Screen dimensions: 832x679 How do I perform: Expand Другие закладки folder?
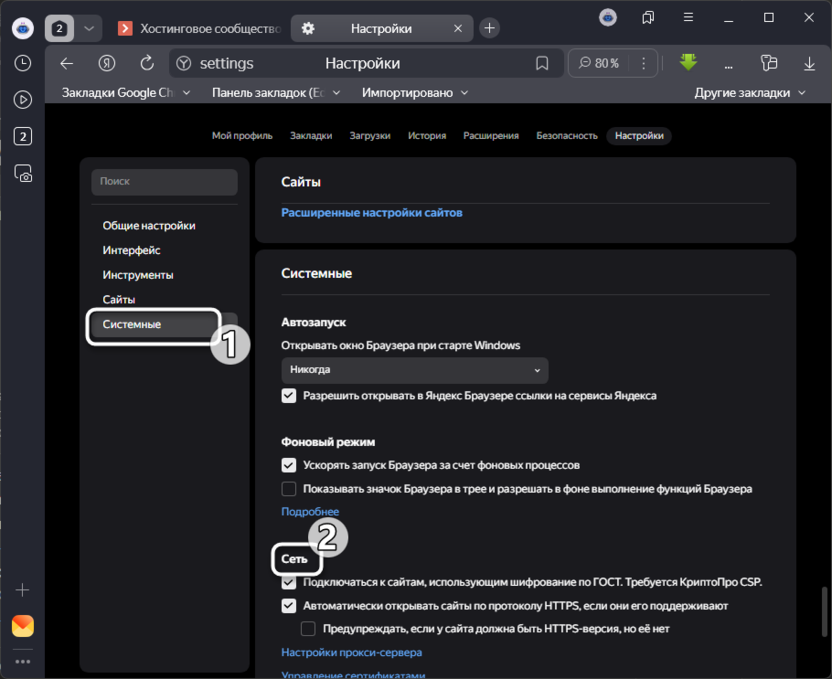(749, 93)
